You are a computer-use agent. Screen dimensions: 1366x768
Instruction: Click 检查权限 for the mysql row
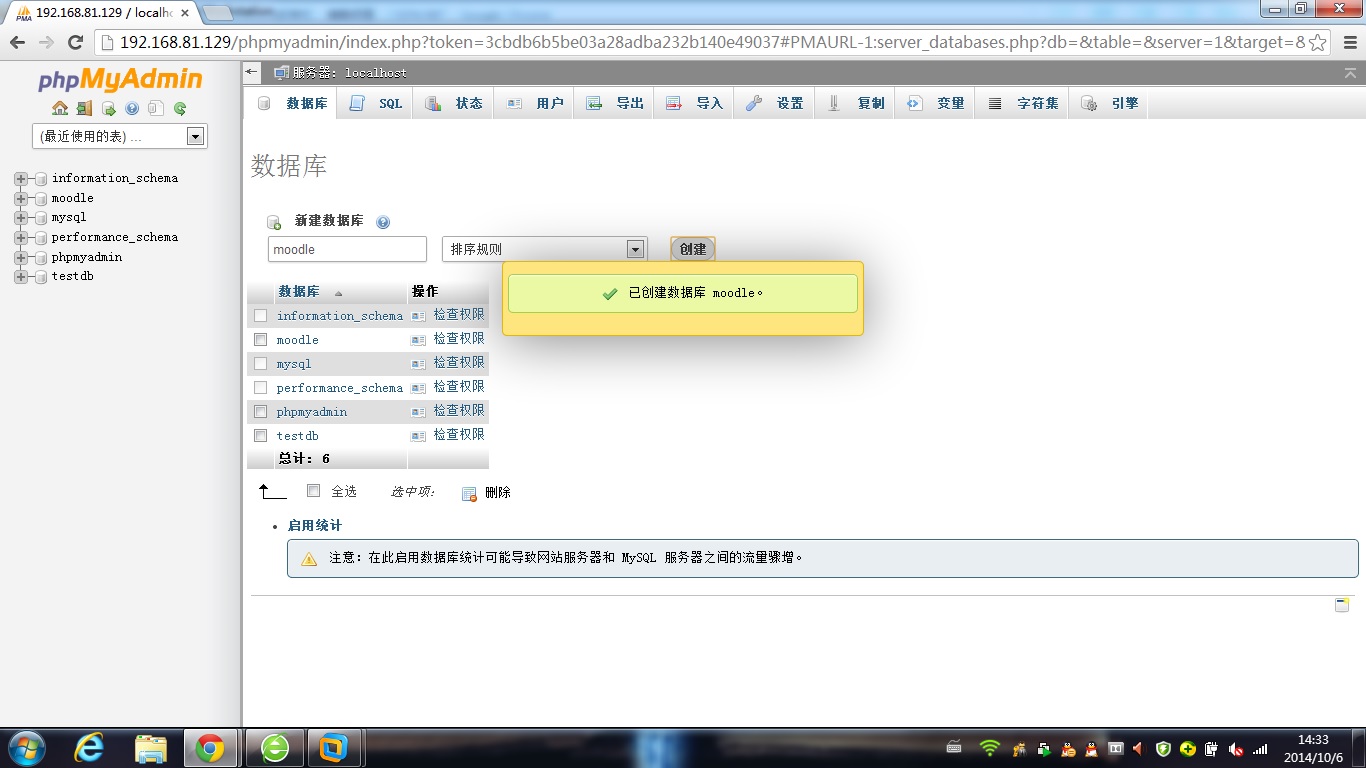[x=459, y=363]
